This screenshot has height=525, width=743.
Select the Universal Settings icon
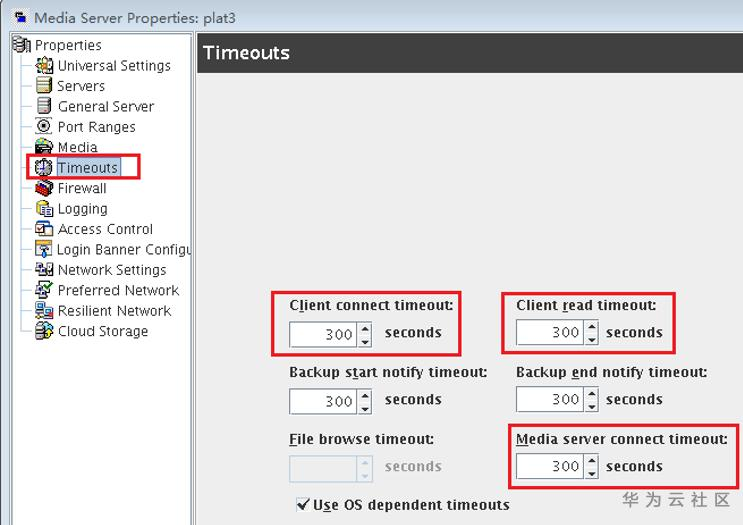tap(44, 65)
